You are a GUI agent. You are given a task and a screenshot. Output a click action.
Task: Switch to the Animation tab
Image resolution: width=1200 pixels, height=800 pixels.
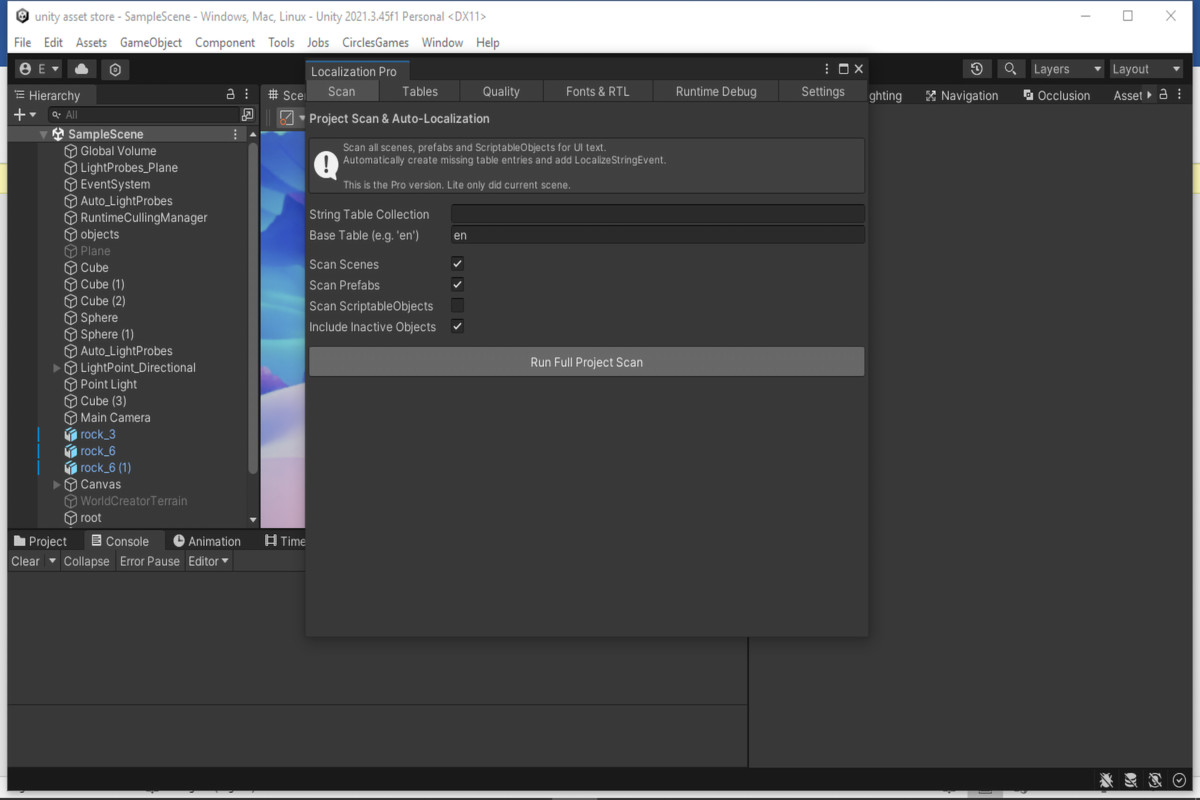pos(207,541)
